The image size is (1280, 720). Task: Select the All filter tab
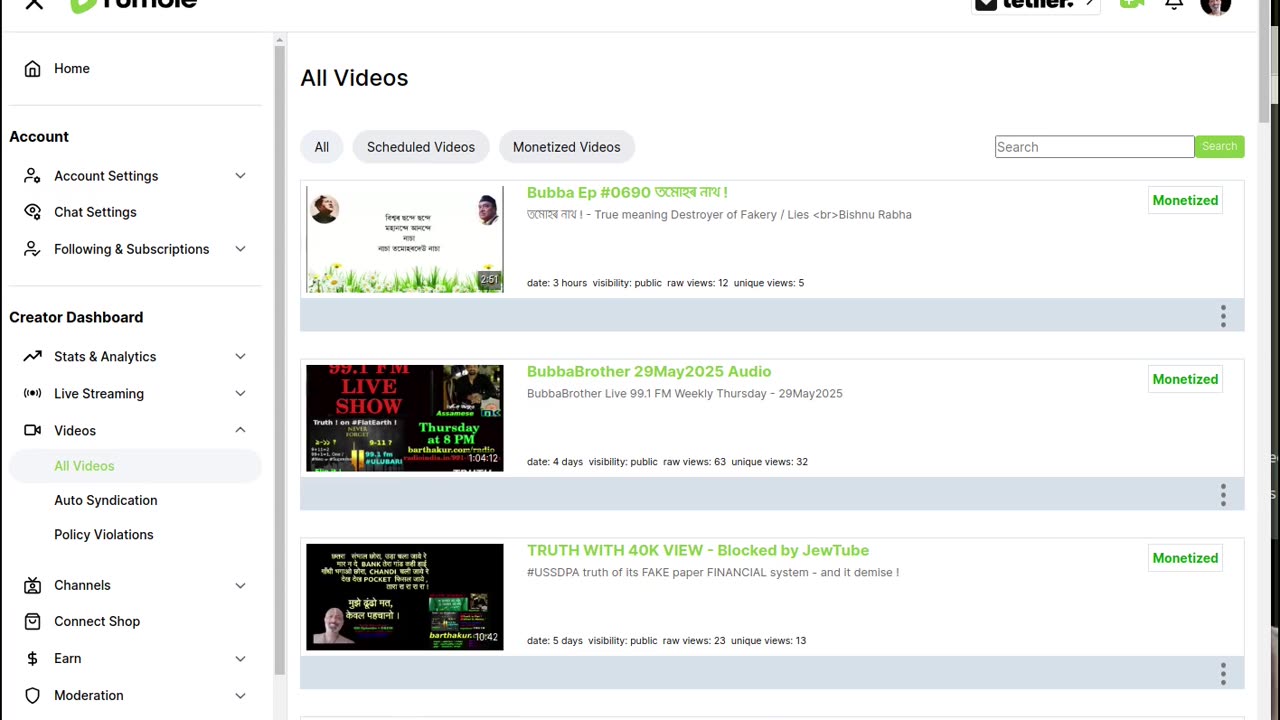[x=321, y=147]
